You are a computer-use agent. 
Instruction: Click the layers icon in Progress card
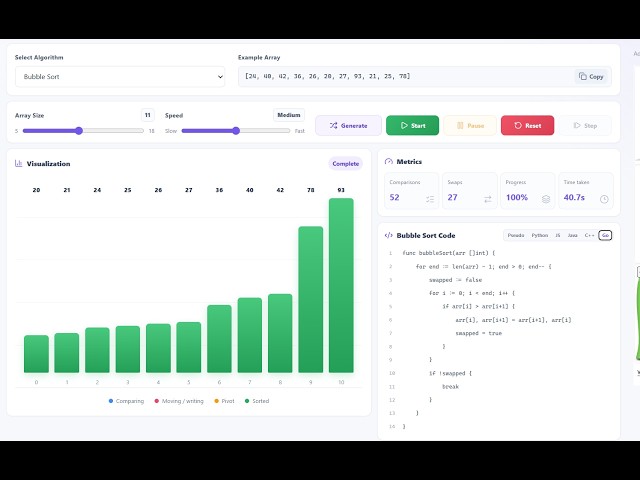pos(546,199)
